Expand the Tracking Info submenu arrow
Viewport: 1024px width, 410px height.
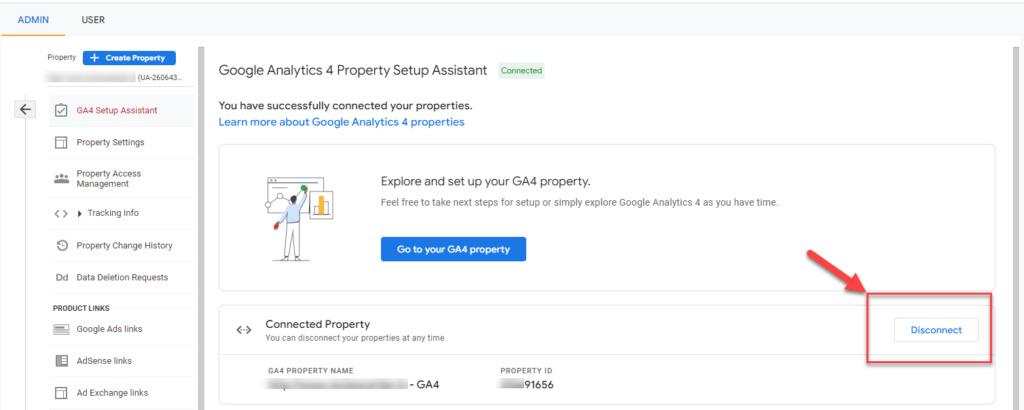tap(80, 213)
